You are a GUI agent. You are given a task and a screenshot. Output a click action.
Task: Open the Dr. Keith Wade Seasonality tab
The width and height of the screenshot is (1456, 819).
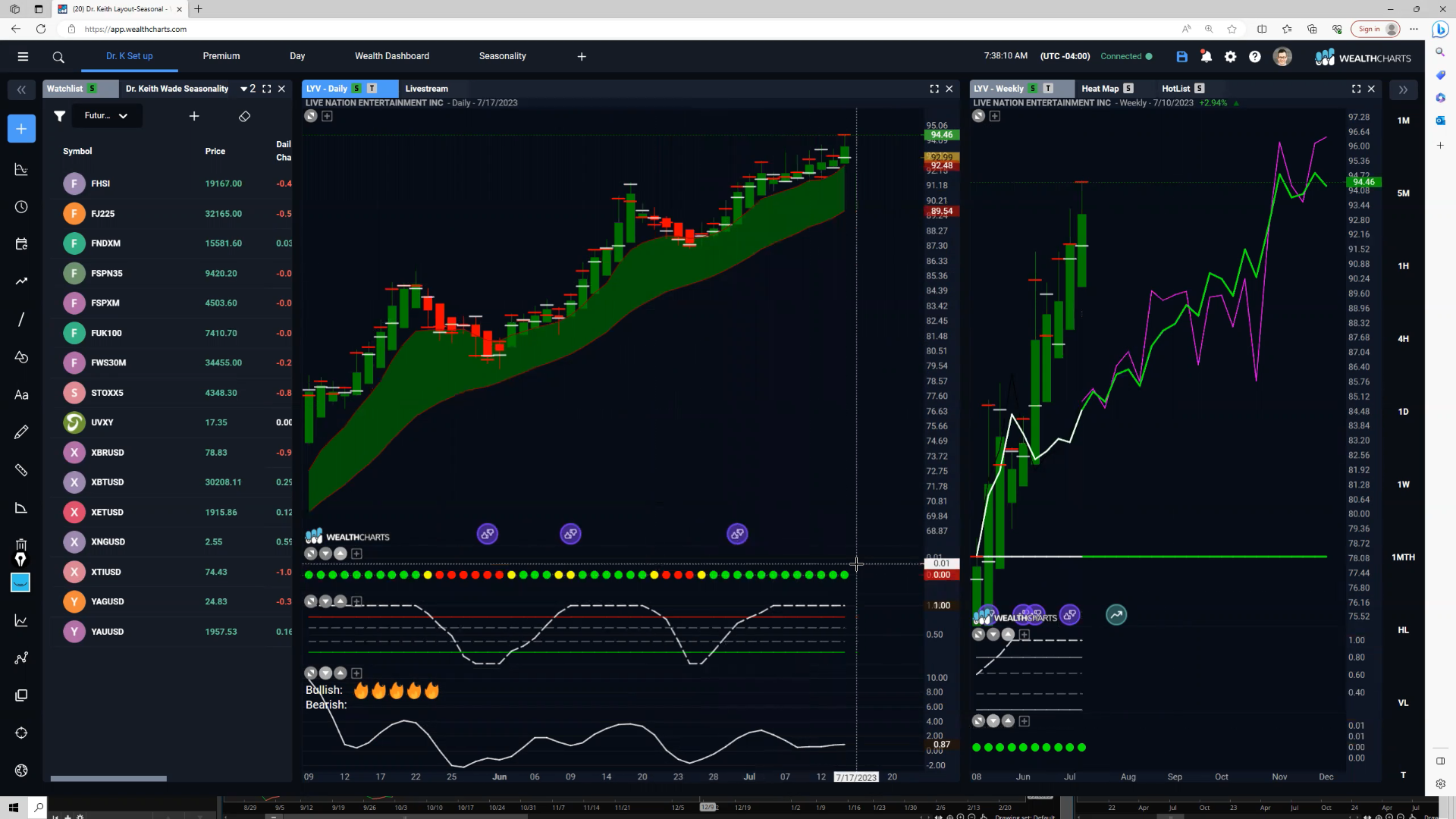(177, 89)
